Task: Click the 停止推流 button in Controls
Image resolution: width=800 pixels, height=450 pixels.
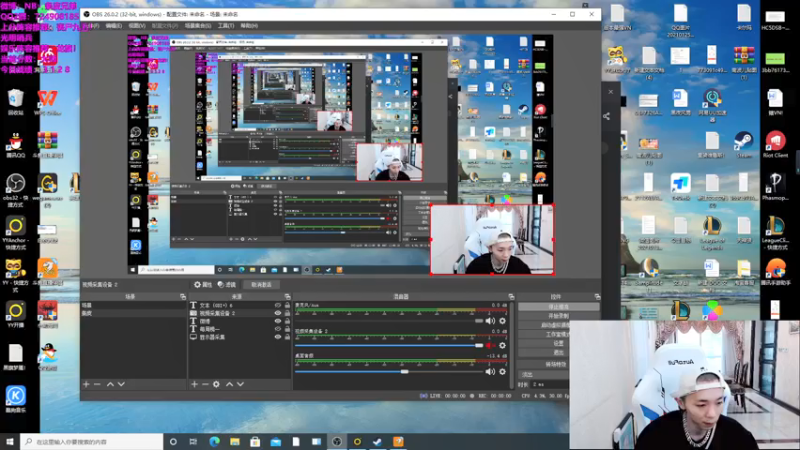Action: coord(558,307)
